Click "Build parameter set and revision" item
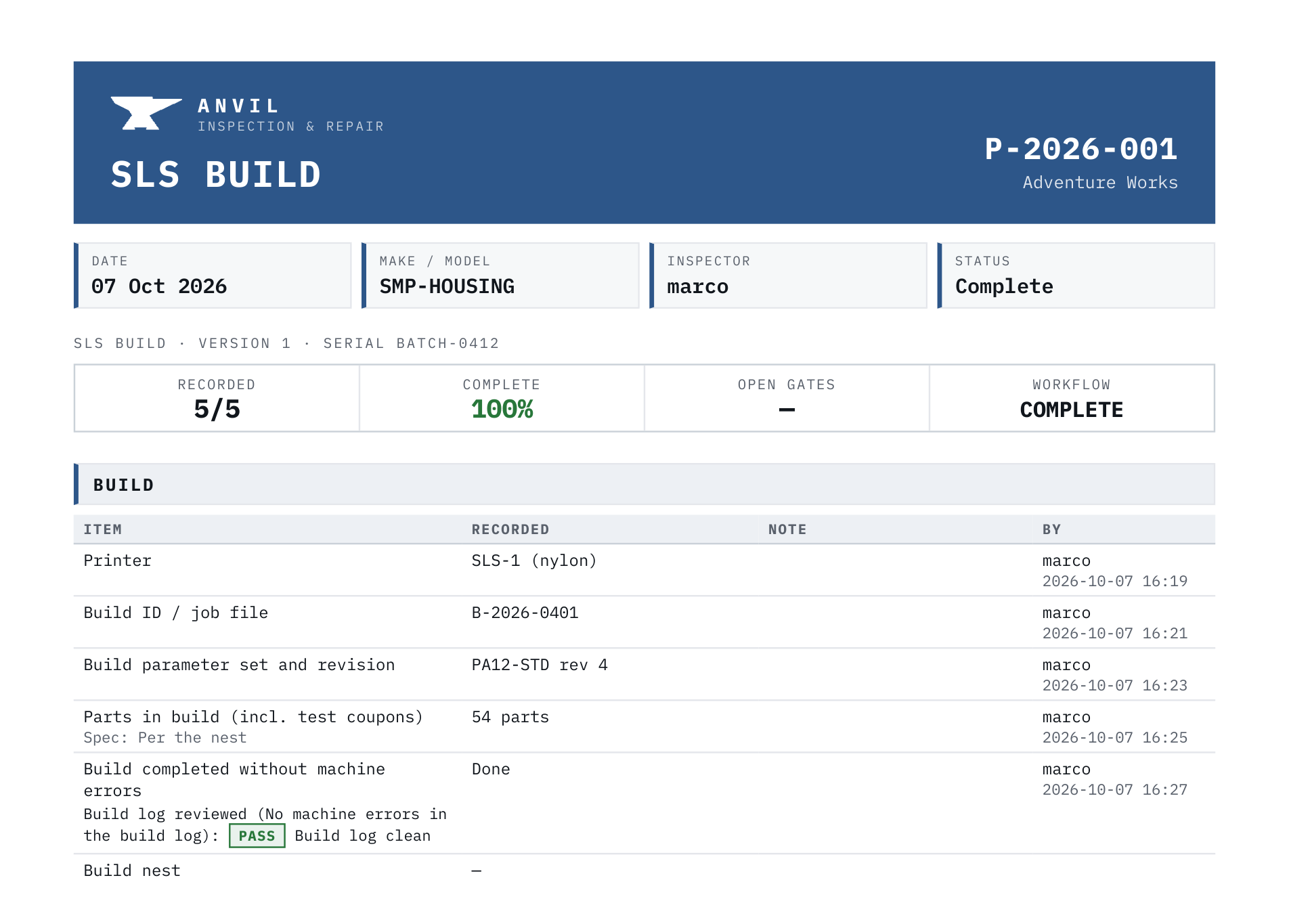This screenshot has width=1289, height=924. pos(239,665)
